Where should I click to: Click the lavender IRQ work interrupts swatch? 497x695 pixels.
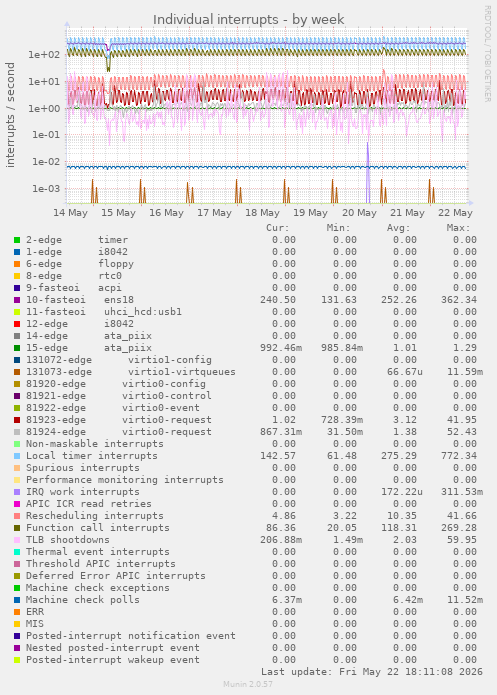click(x=17, y=492)
